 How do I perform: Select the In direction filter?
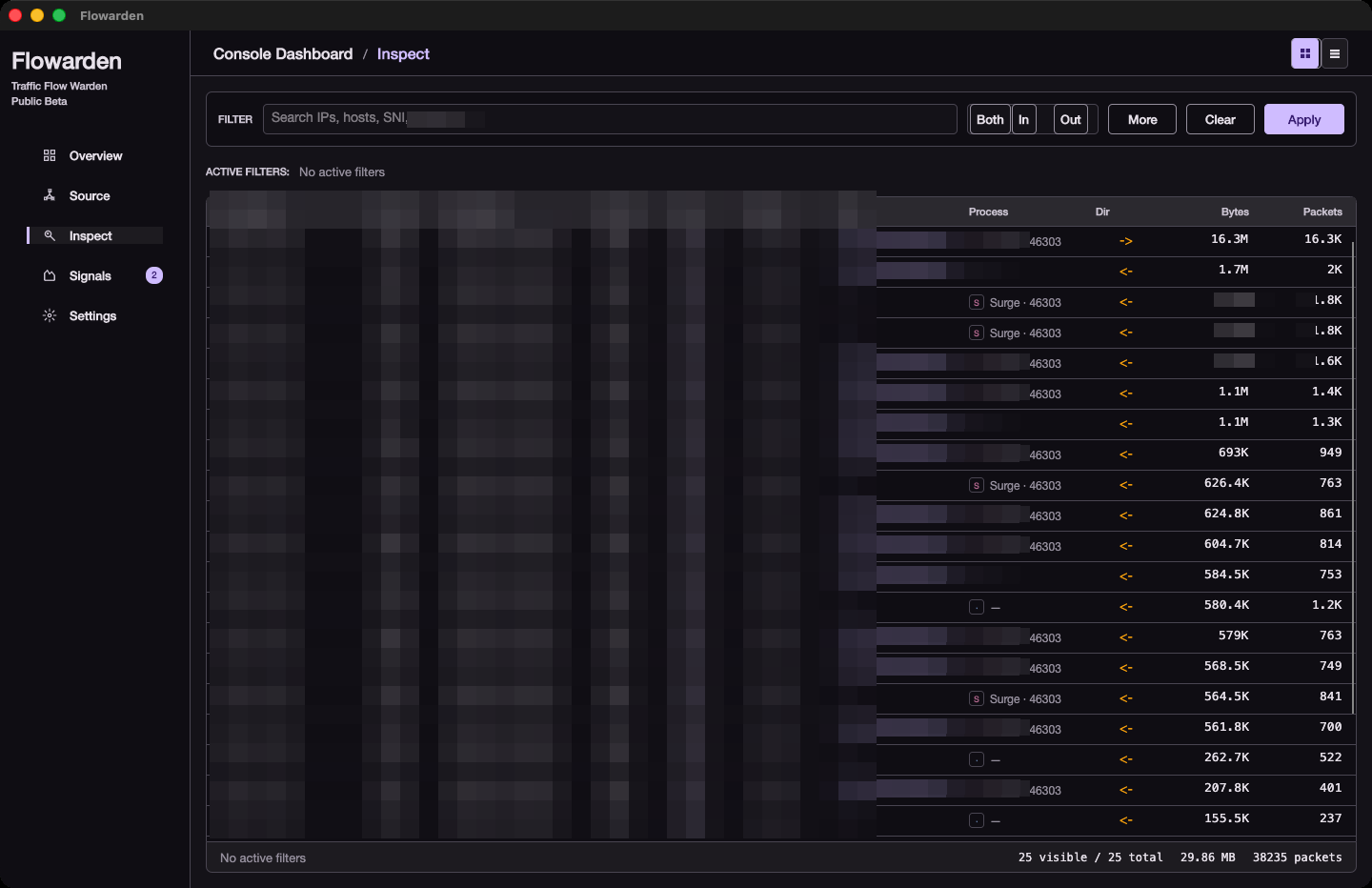(1024, 119)
